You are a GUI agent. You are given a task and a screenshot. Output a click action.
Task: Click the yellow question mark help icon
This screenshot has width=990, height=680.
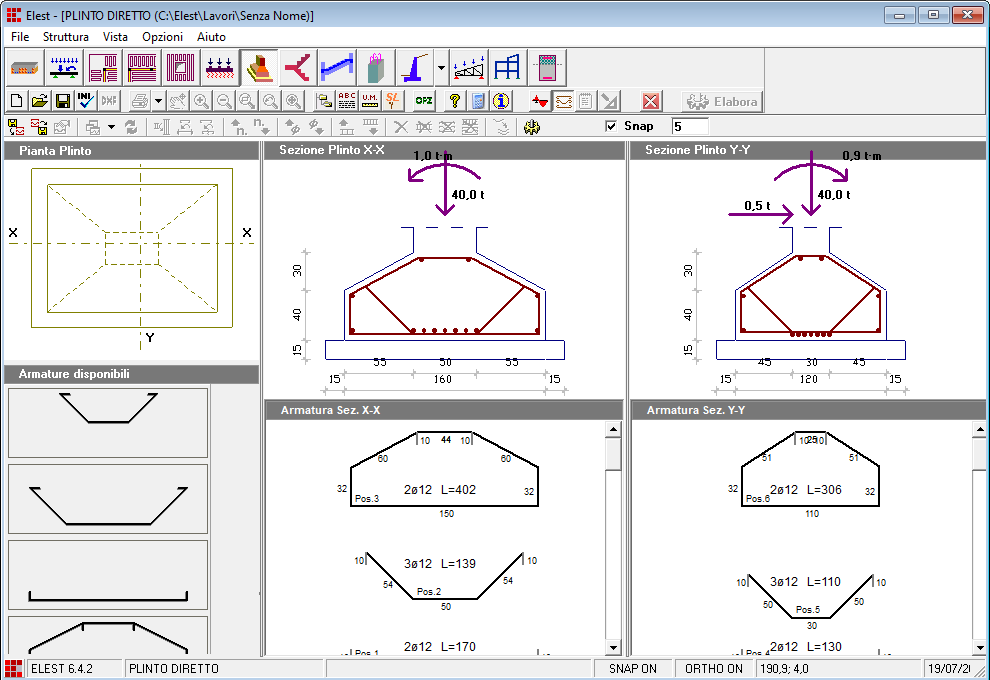[454, 101]
